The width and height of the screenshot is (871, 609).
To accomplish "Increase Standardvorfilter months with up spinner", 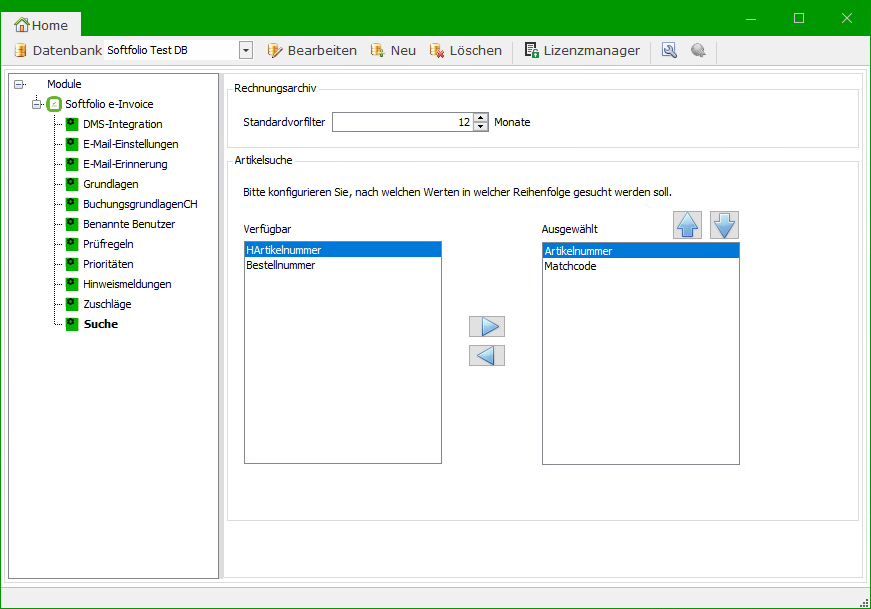I will point(481,117).
